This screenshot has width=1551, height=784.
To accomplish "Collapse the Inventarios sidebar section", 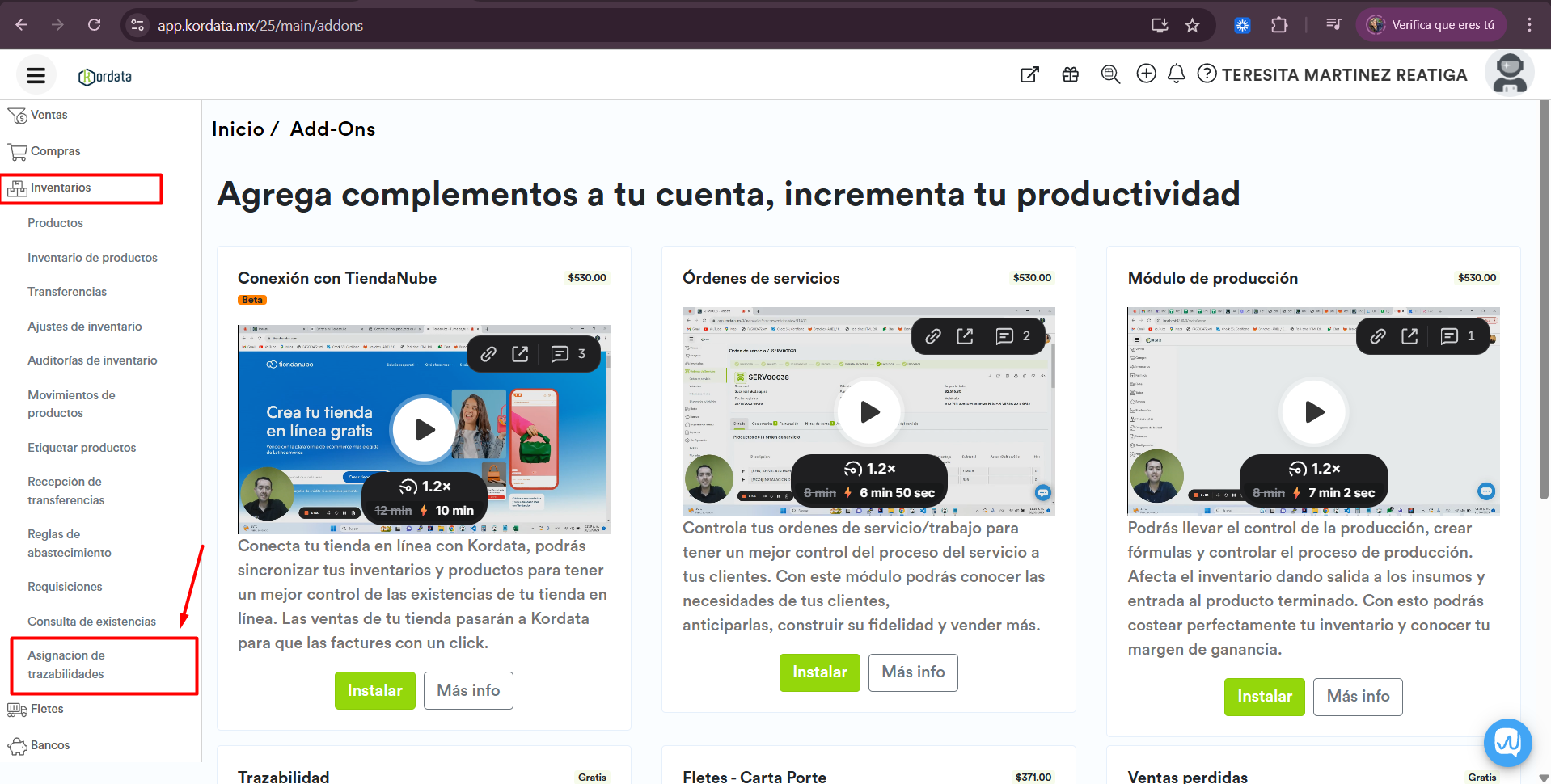I will [x=61, y=188].
